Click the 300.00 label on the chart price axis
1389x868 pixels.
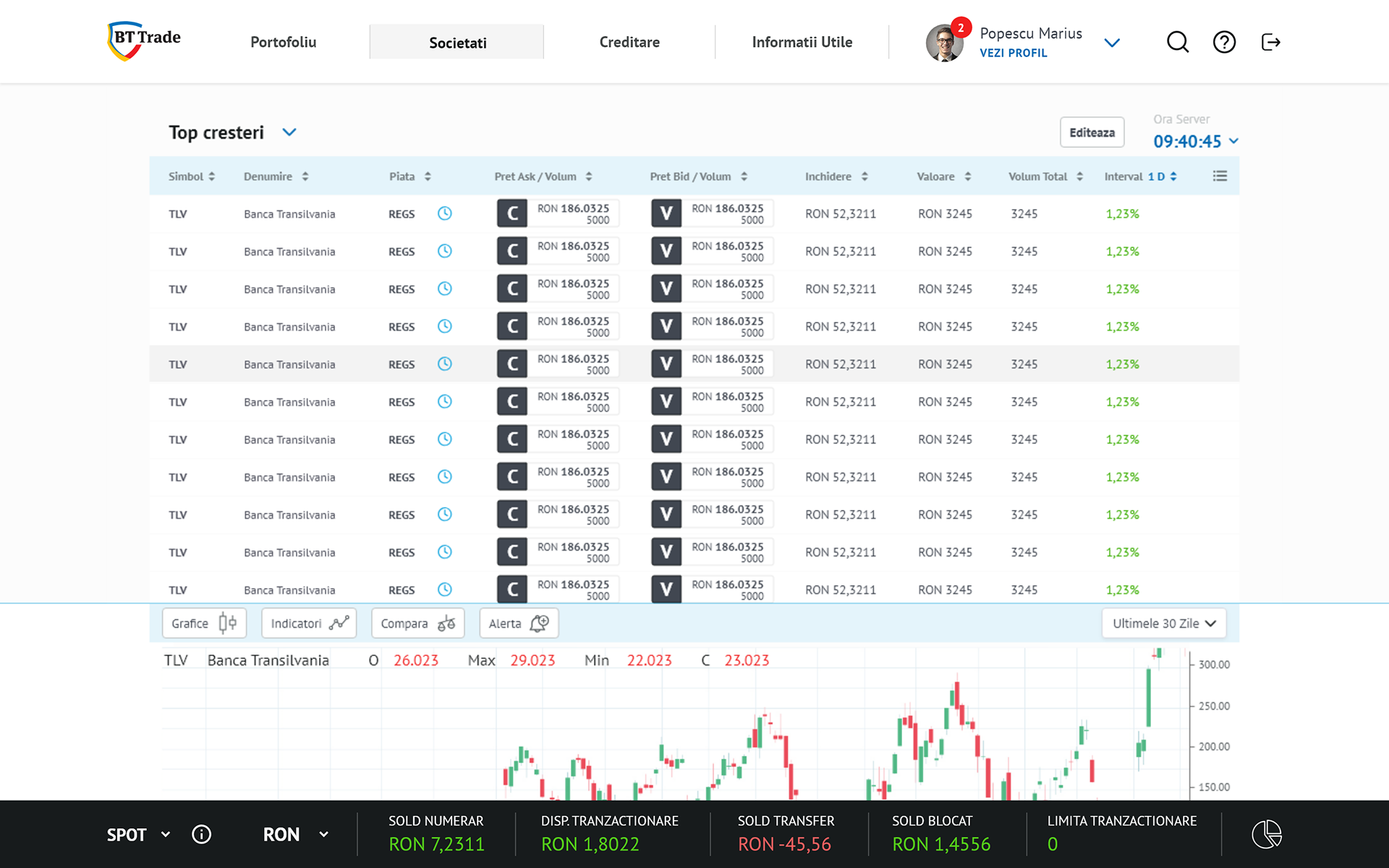coord(1214,665)
